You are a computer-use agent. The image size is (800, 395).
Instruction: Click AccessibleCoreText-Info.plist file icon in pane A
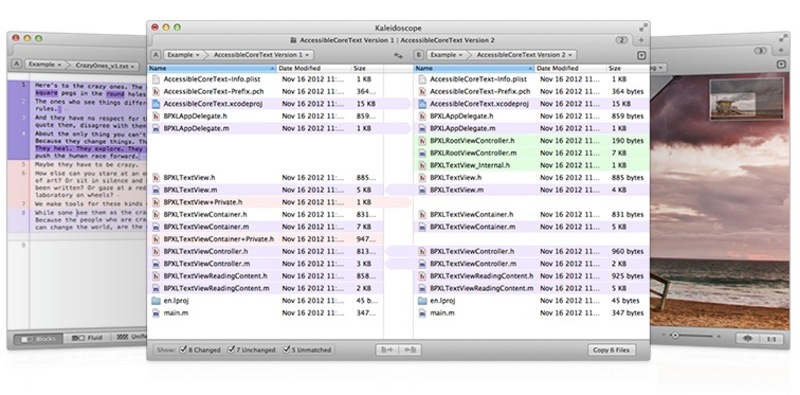tap(156, 79)
